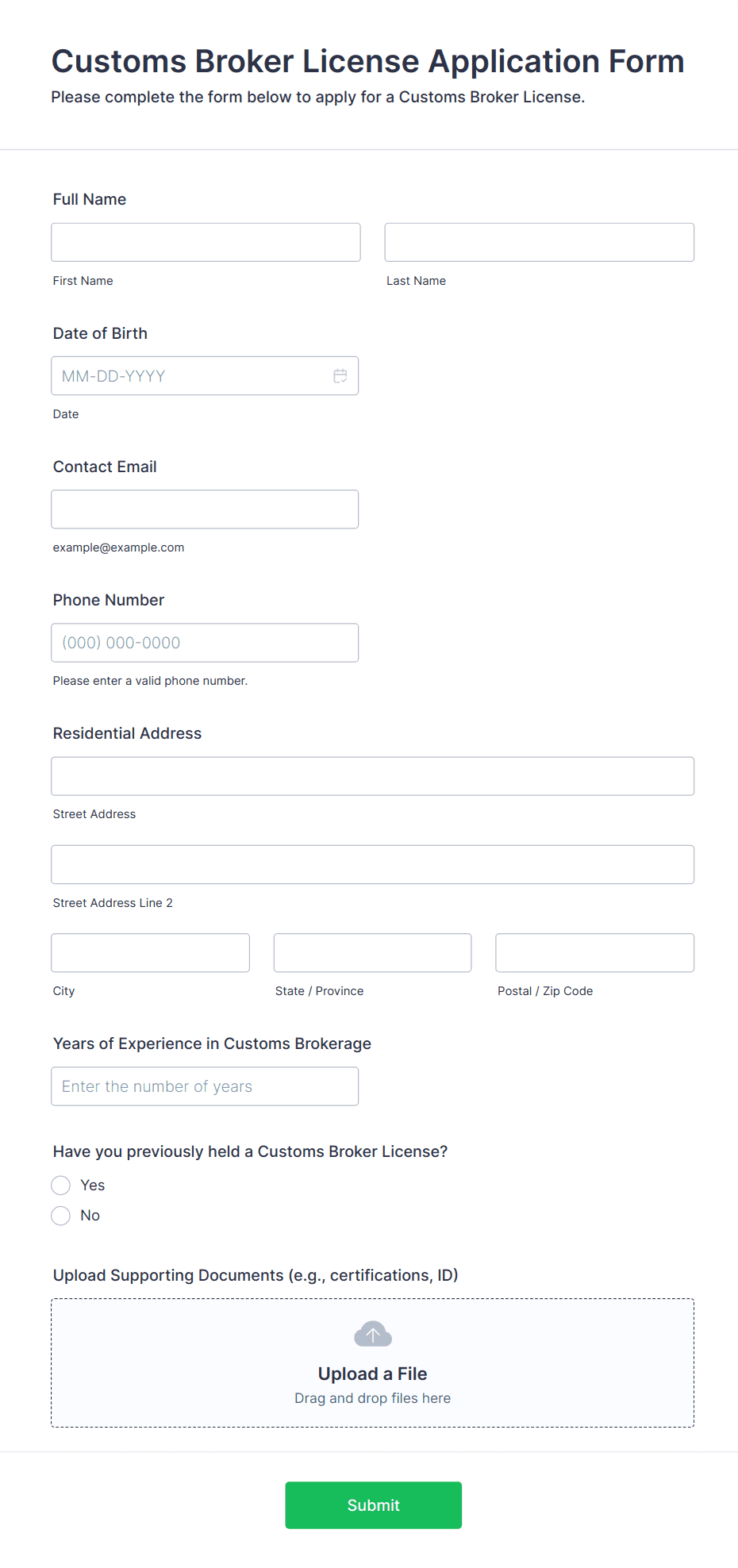Viewport: 738px width, 1568px height.
Task: Submit the license application form
Action: click(x=373, y=1505)
